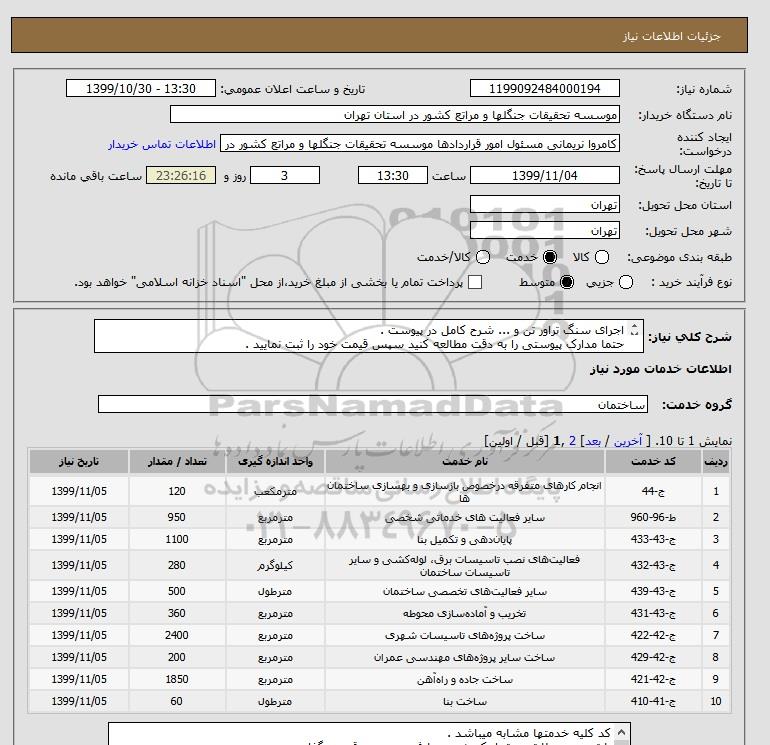Click the deadline hour field 13:30

(x=393, y=175)
